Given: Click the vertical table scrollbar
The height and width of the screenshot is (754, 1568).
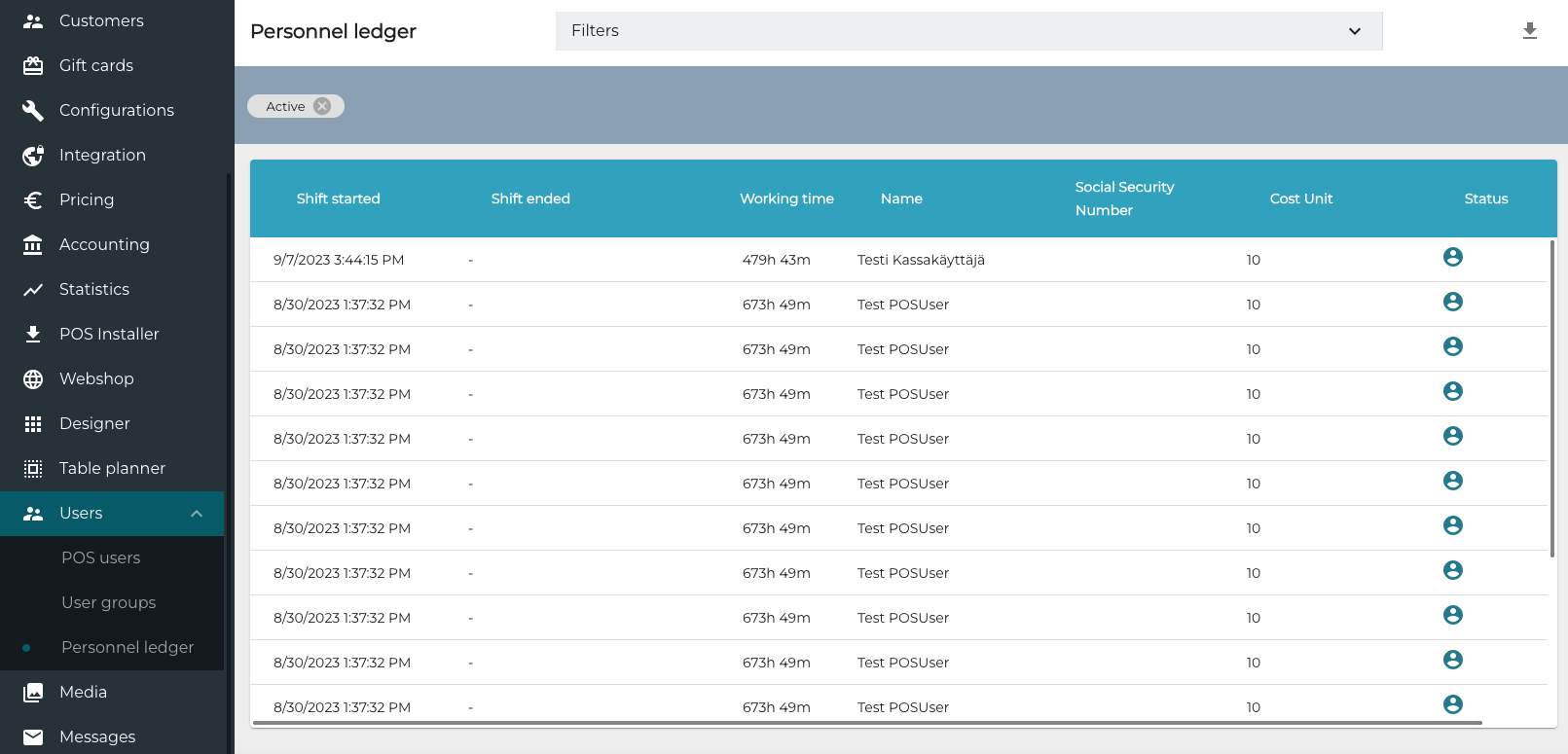Looking at the screenshot, I should click(1551, 399).
